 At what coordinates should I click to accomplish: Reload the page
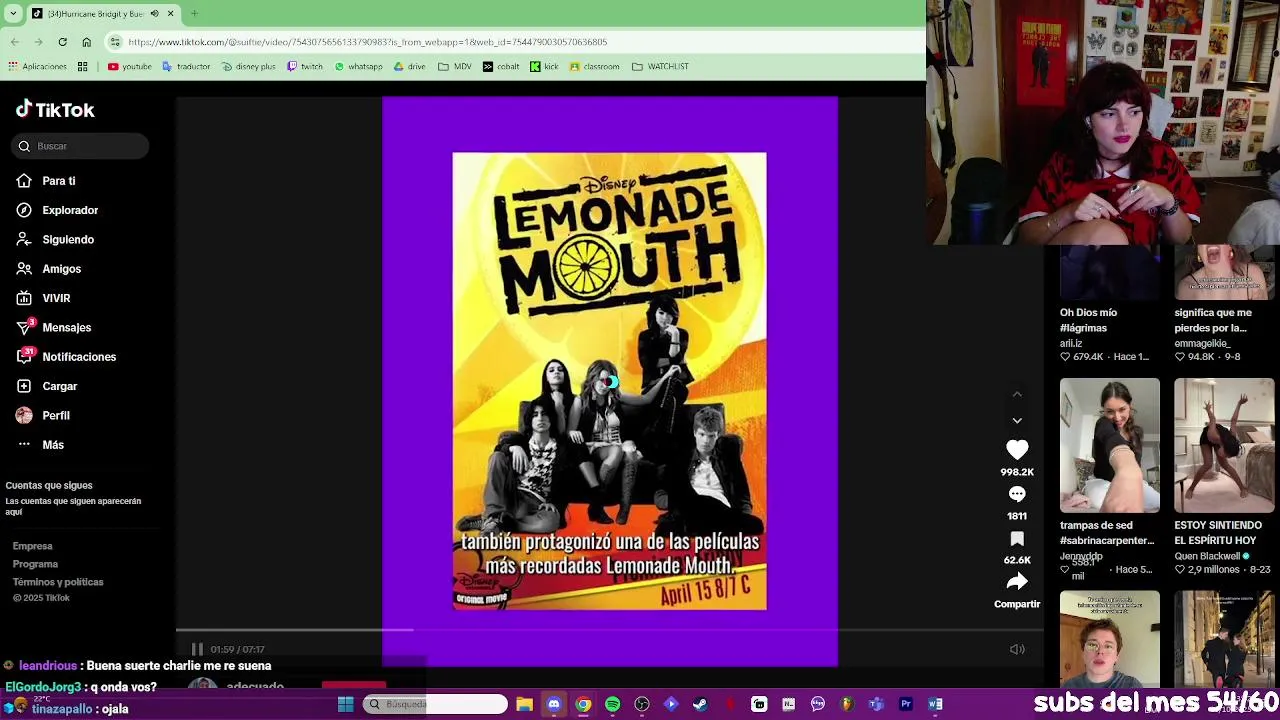click(62, 42)
